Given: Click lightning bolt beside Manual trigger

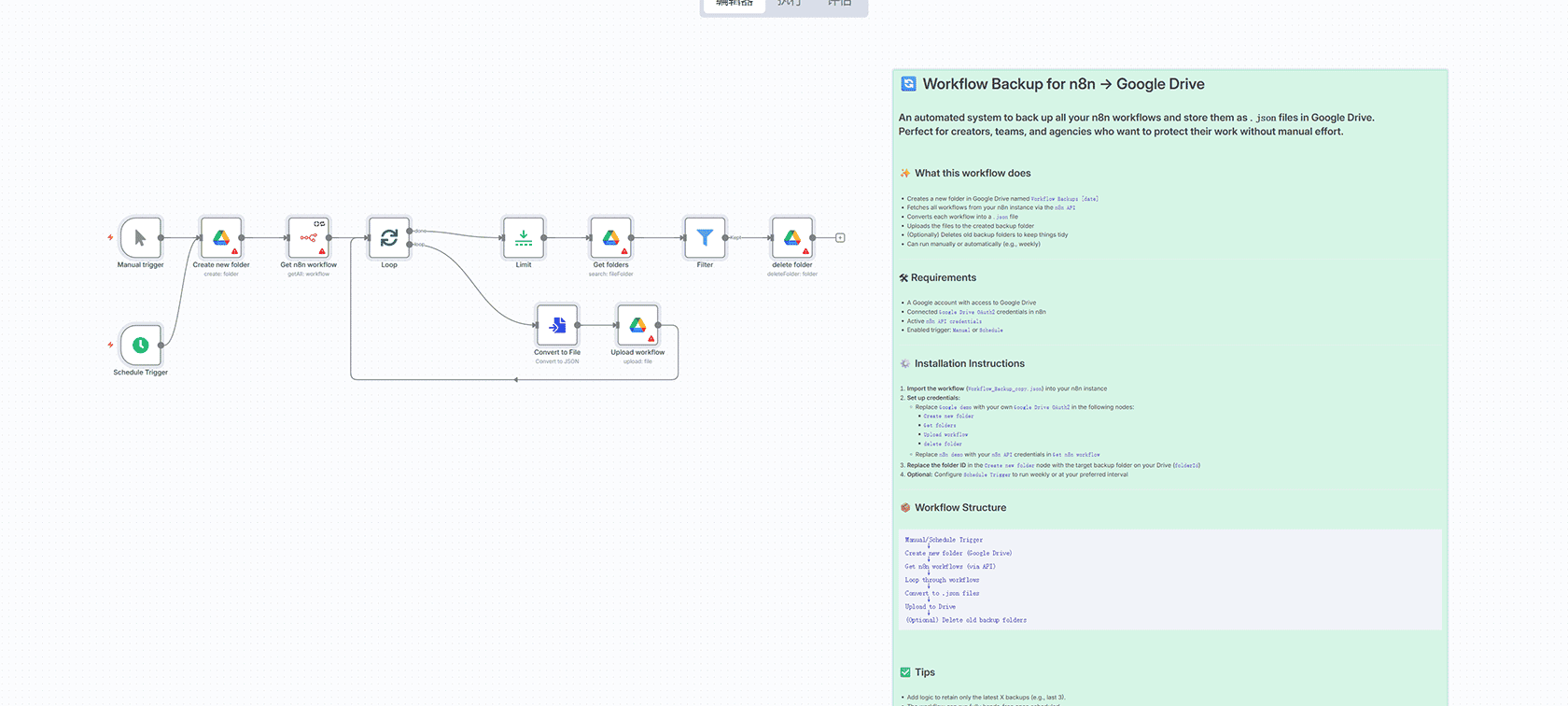Looking at the screenshot, I should pos(110,237).
